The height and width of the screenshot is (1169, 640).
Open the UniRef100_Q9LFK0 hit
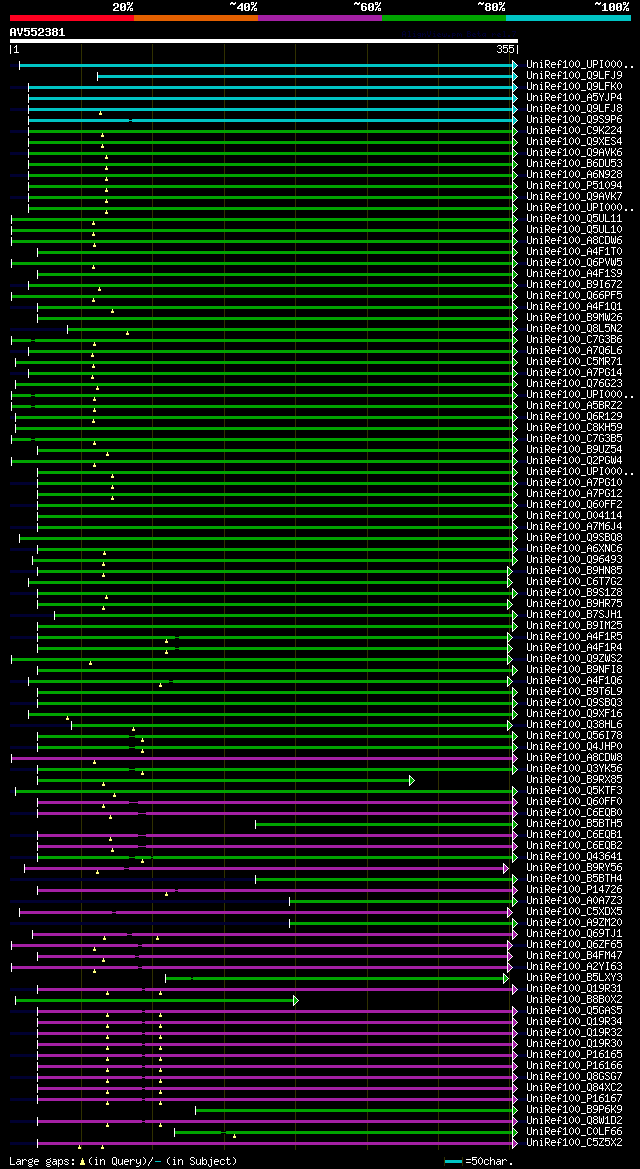pyautogui.click(x=574, y=86)
